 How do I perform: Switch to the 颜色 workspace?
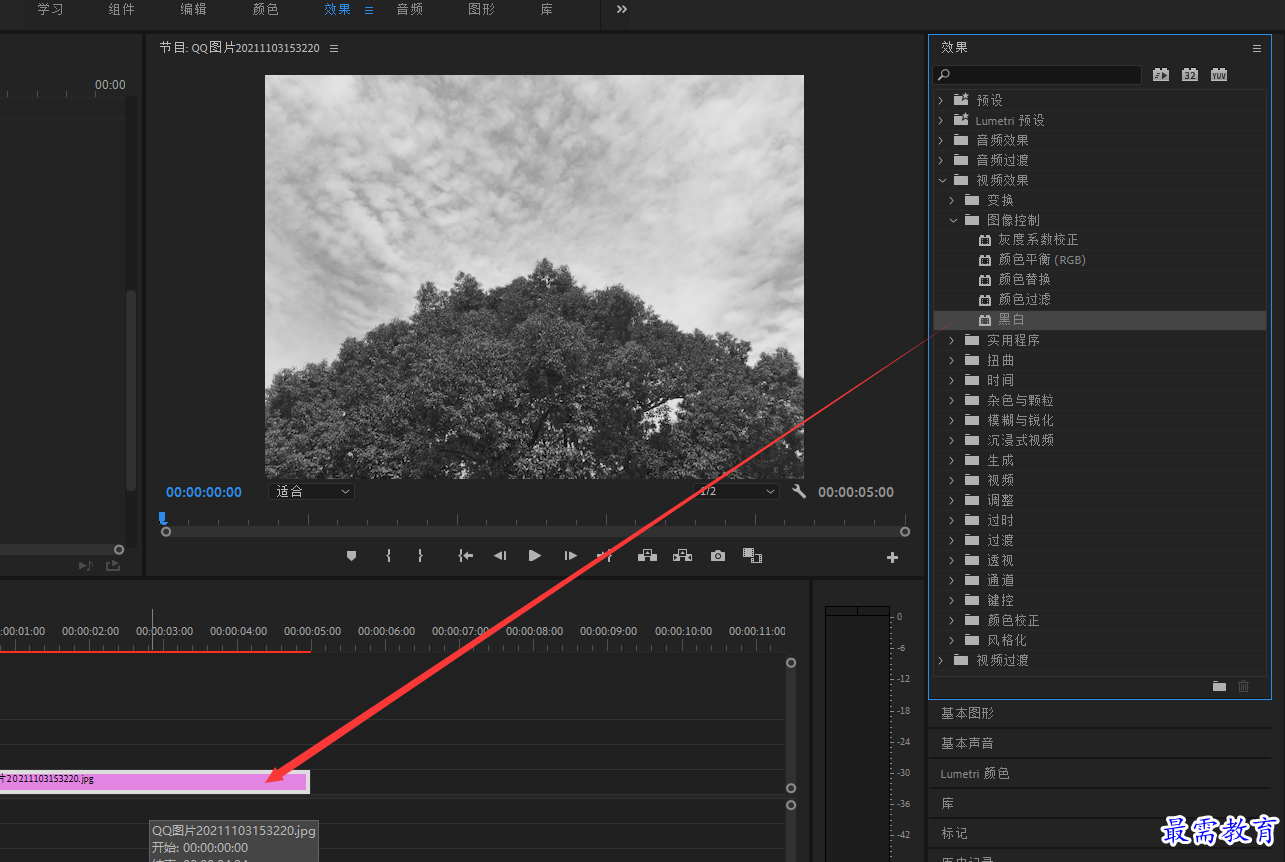[266, 10]
